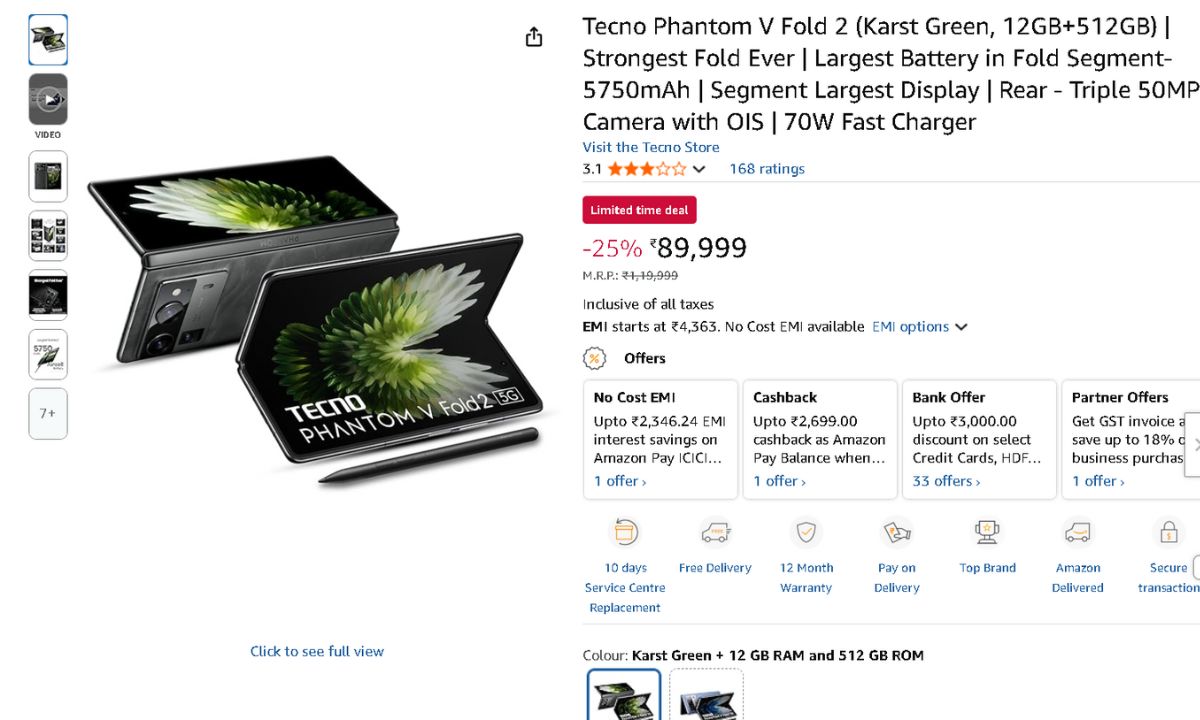Play the product video thumbnail
1200x720 pixels.
pyautogui.click(x=48, y=99)
